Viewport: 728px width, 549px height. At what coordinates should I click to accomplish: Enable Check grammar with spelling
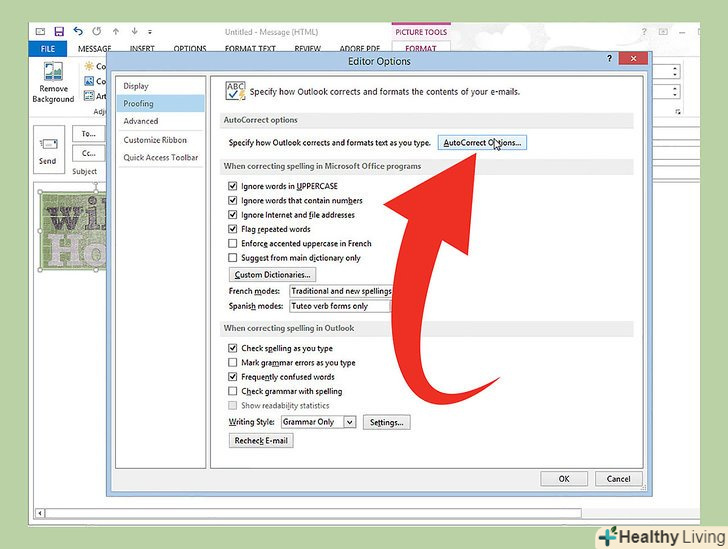[x=233, y=391]
